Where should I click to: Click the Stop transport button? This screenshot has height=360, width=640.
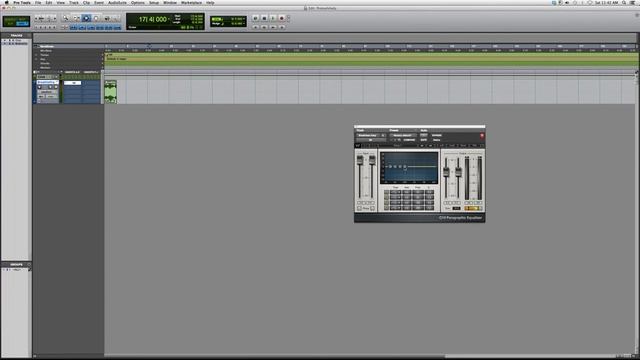(x=264, y=18)
